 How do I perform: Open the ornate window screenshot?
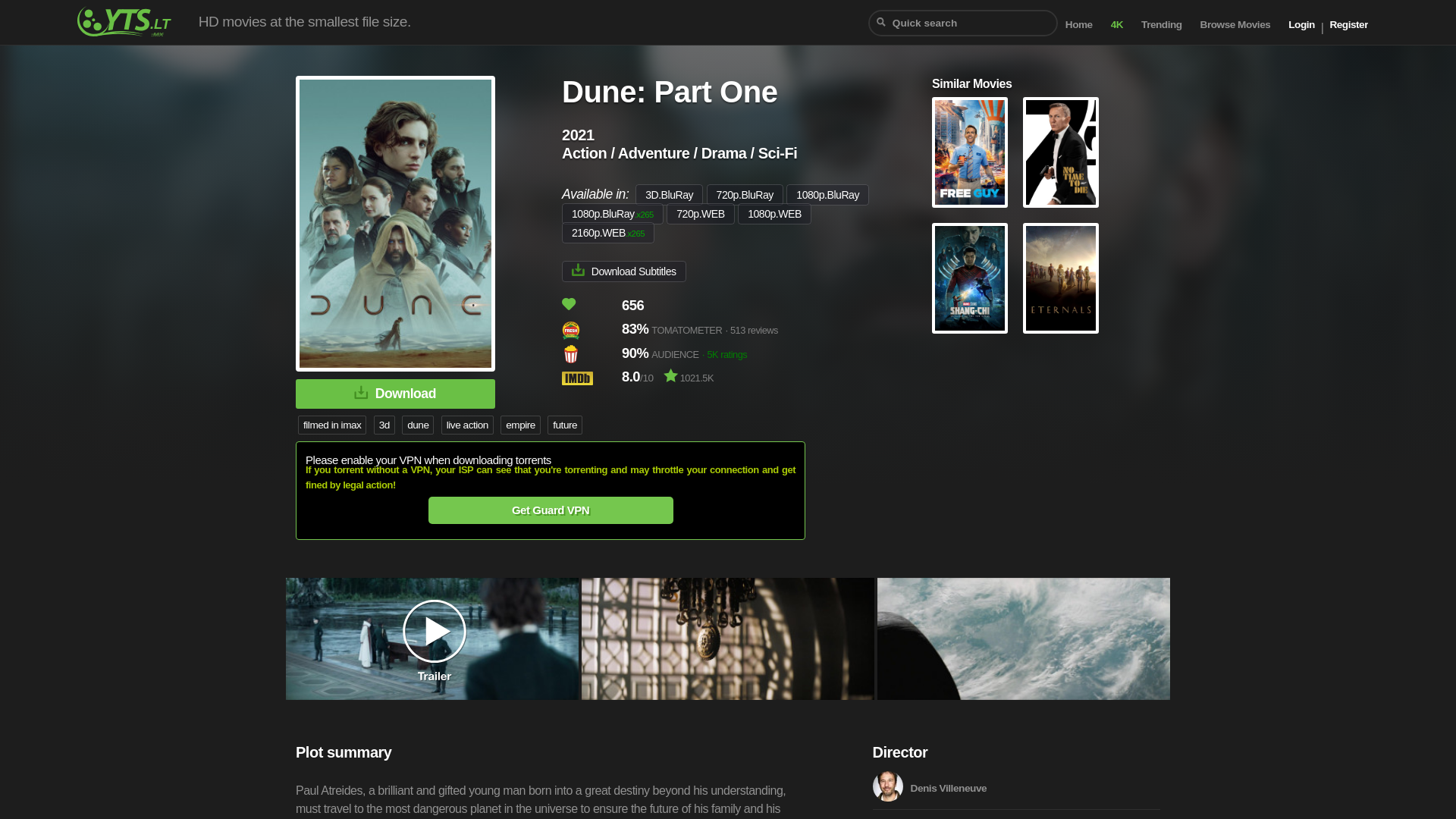click(x=728, y=639)
